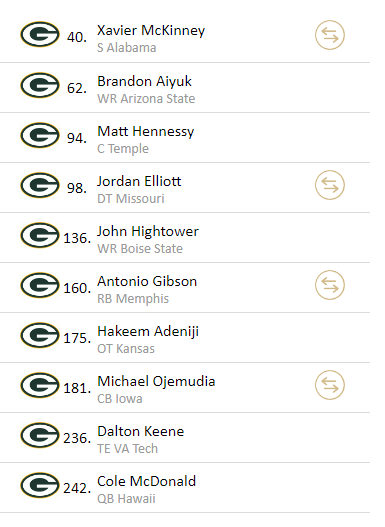Click Packers logo beside pick 94

(40, 135)
